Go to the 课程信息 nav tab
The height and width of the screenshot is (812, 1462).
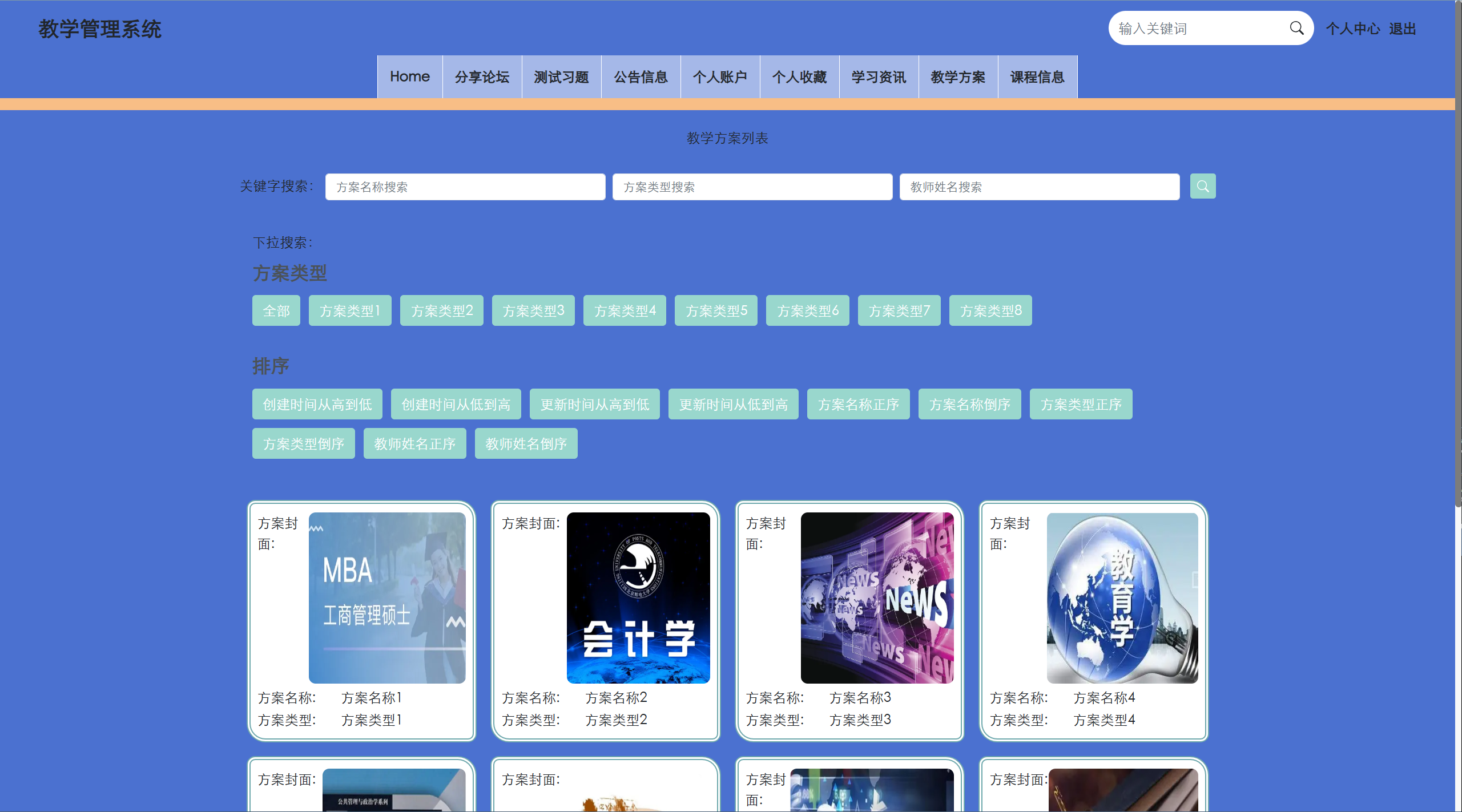point(1037,77)
